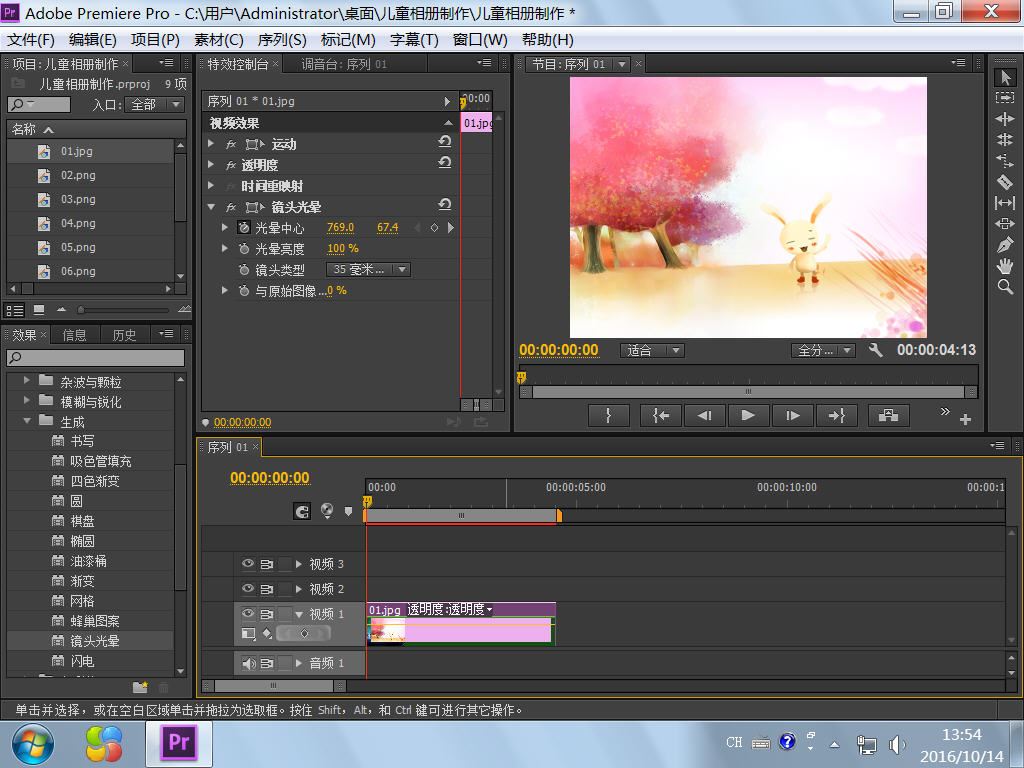Reset the 透明度 effect
This screenshot has width=1024, height=768.
445,163
